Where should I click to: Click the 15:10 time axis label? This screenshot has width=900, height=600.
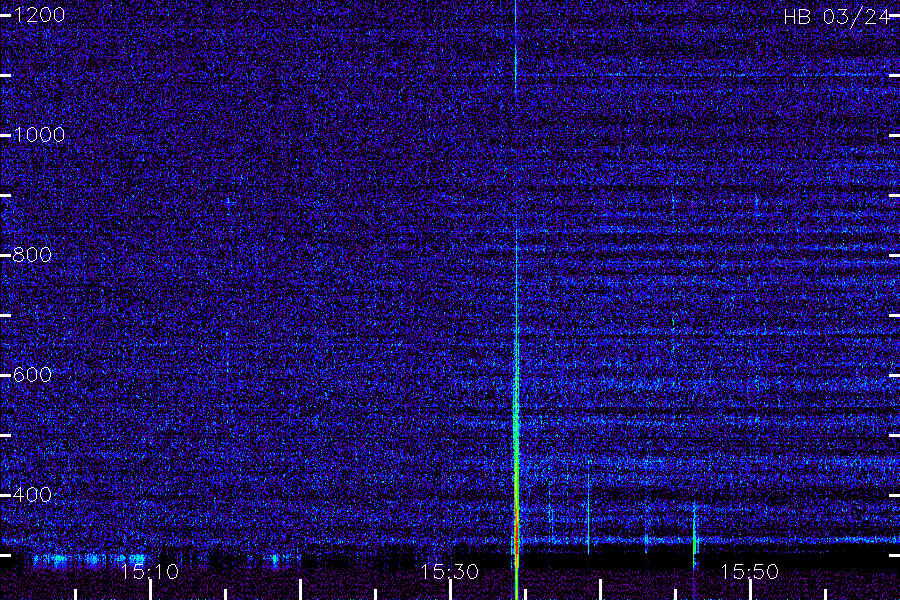150,572
